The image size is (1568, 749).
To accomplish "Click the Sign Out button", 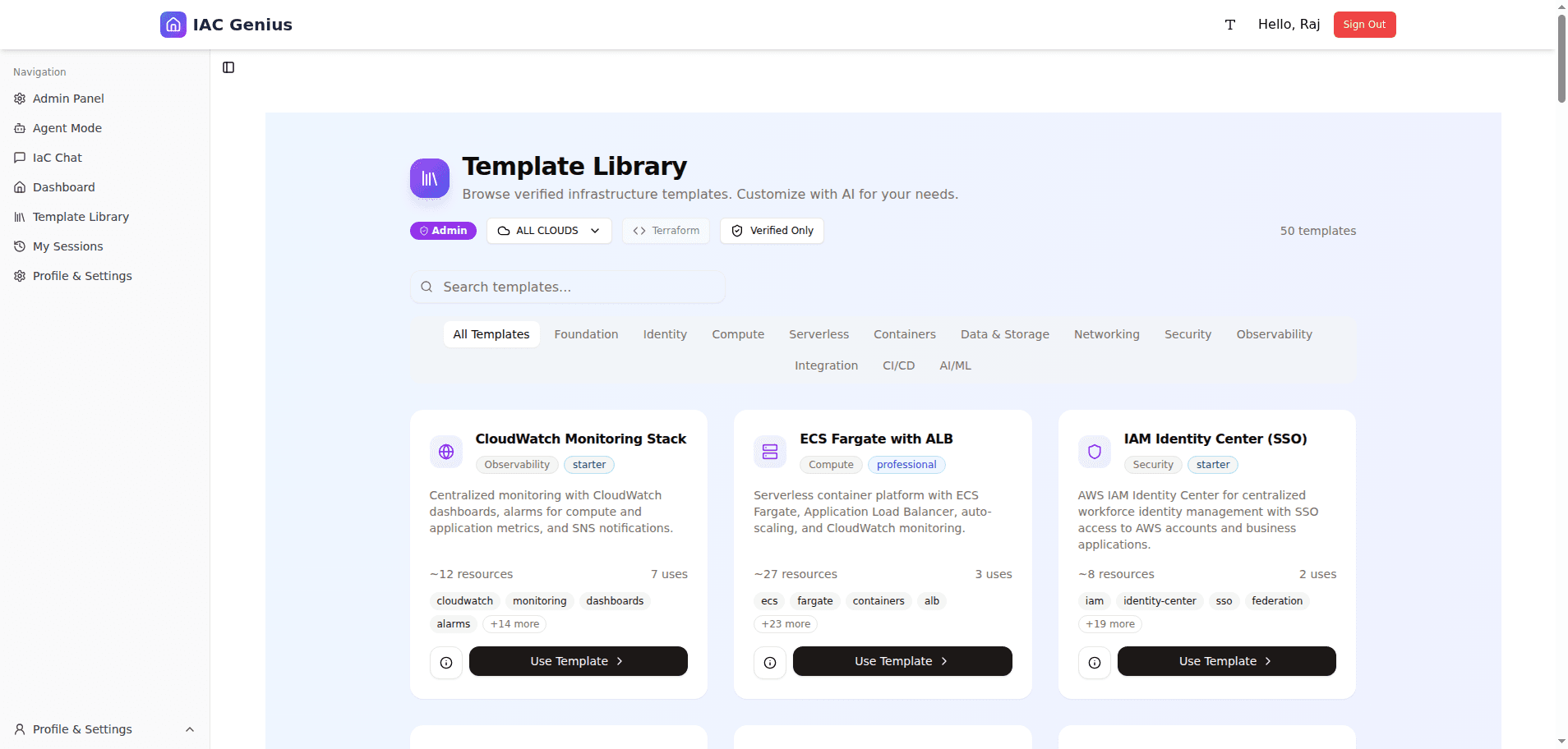I will pyautogui.click(x=1364, y=25).
